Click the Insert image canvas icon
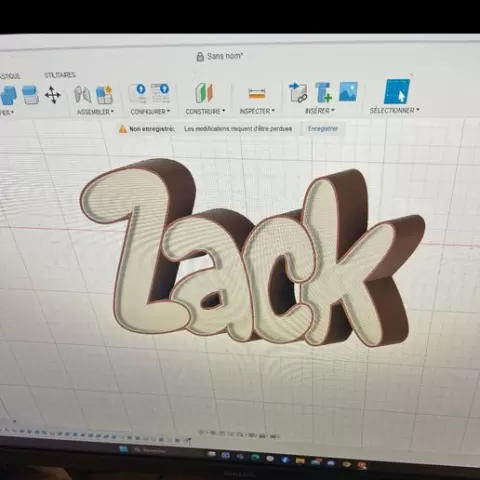 pos(348,91)
